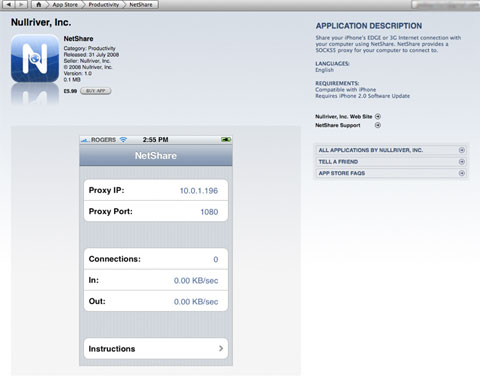Click the Version: 1.0 text
480x379 pixels.
pyautogui.click(x=78, y=73)
